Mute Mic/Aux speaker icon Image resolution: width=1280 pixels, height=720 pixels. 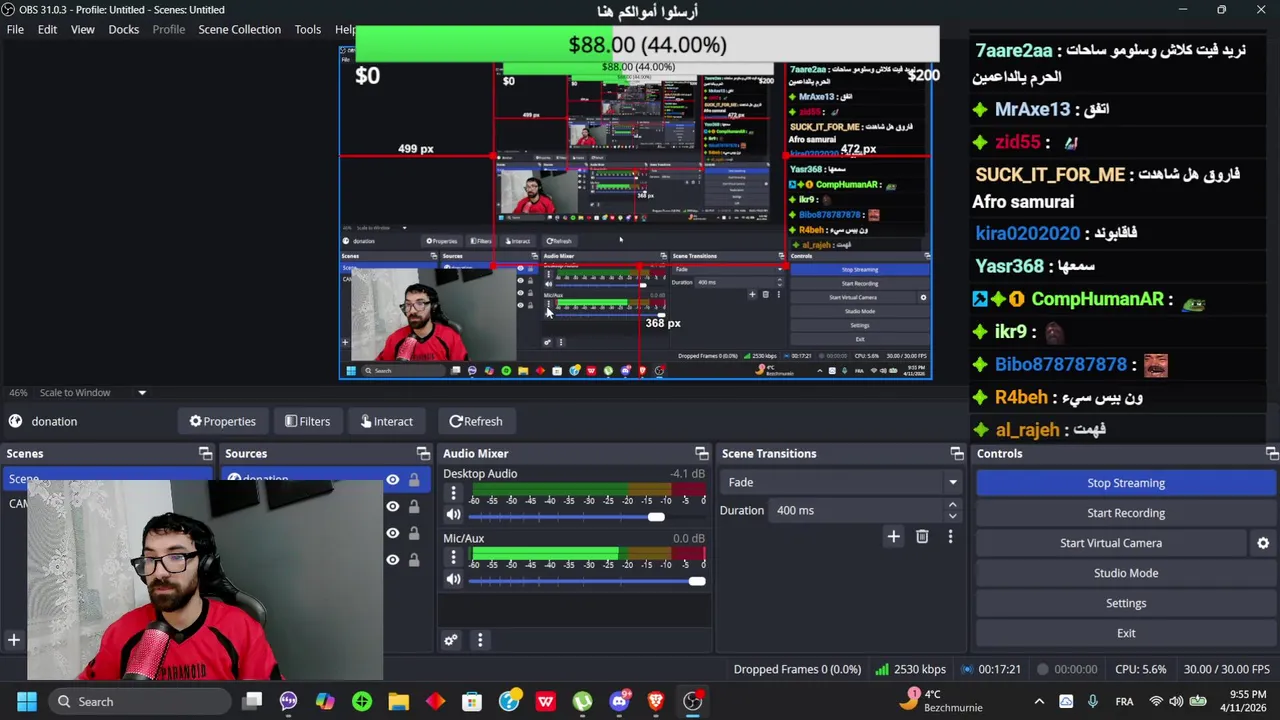pyautogui.click(x=453, y=579)
